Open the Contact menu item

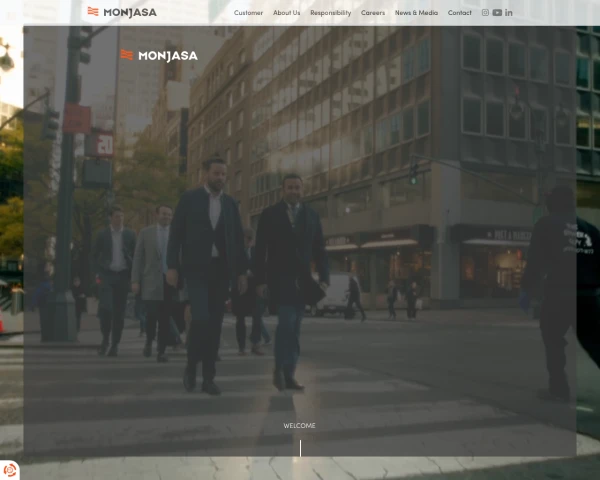(460, 13)
